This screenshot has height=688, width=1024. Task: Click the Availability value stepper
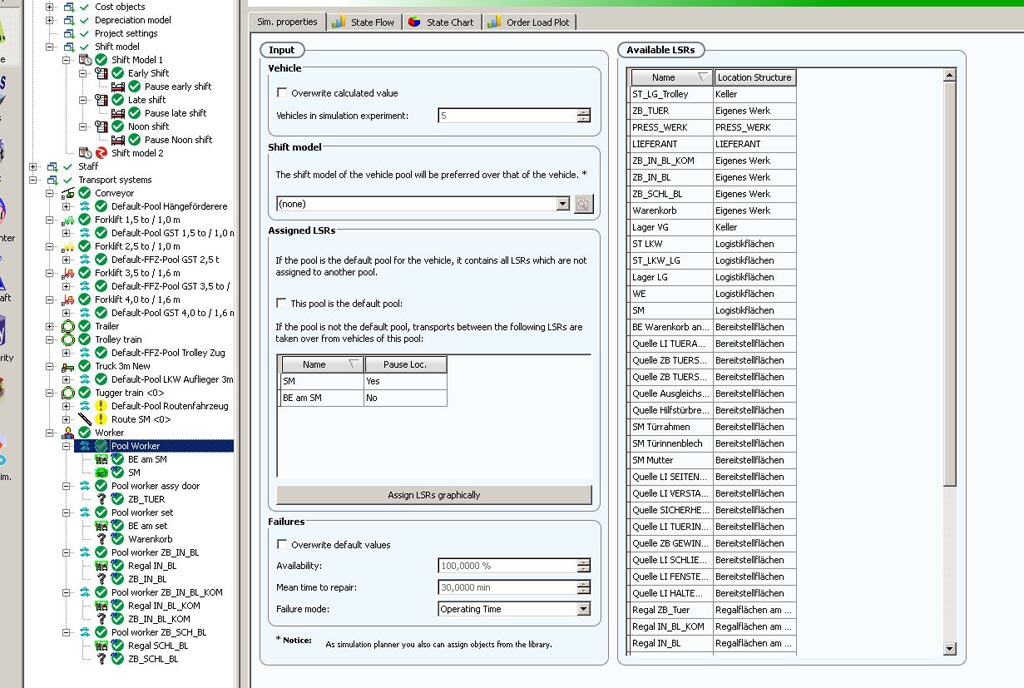pos(583,566)
